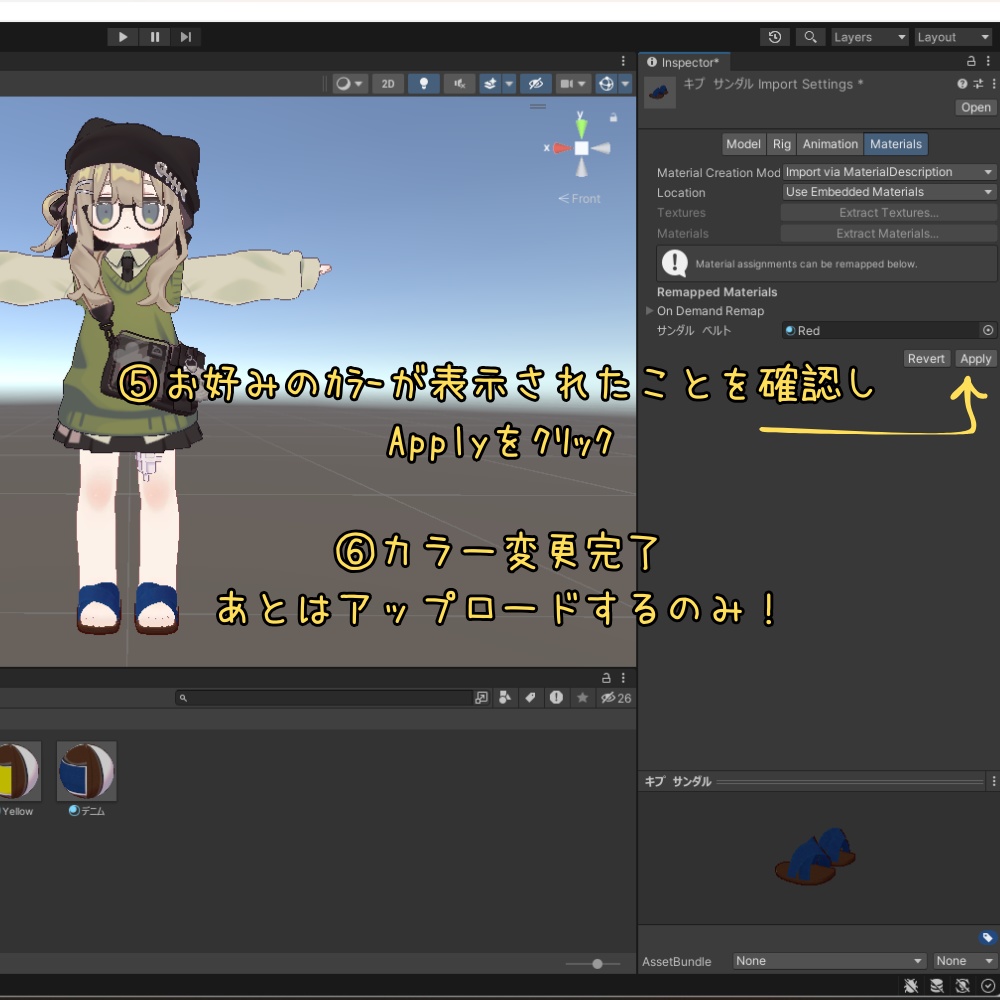Toggle the scene visibility eye icon
Image resolution: width=1000 pixels, height=1000 pixels.
(x=536, y=83)
